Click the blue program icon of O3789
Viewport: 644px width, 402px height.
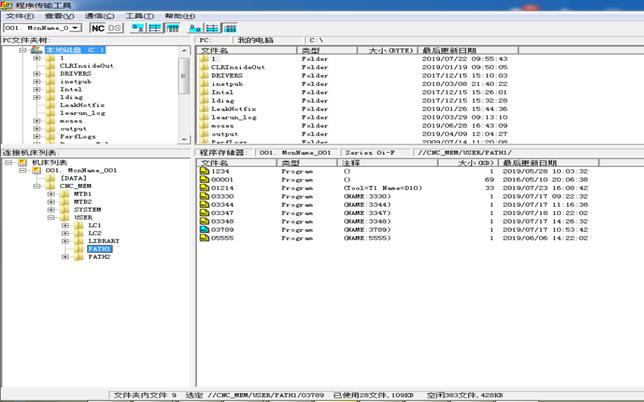[204, 230]
